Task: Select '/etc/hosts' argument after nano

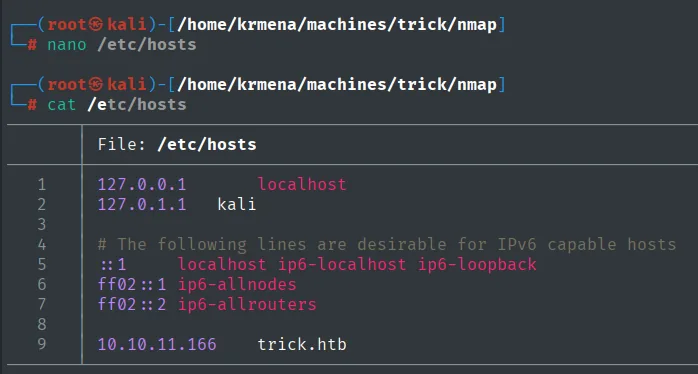Action: (x=147, y=45)
